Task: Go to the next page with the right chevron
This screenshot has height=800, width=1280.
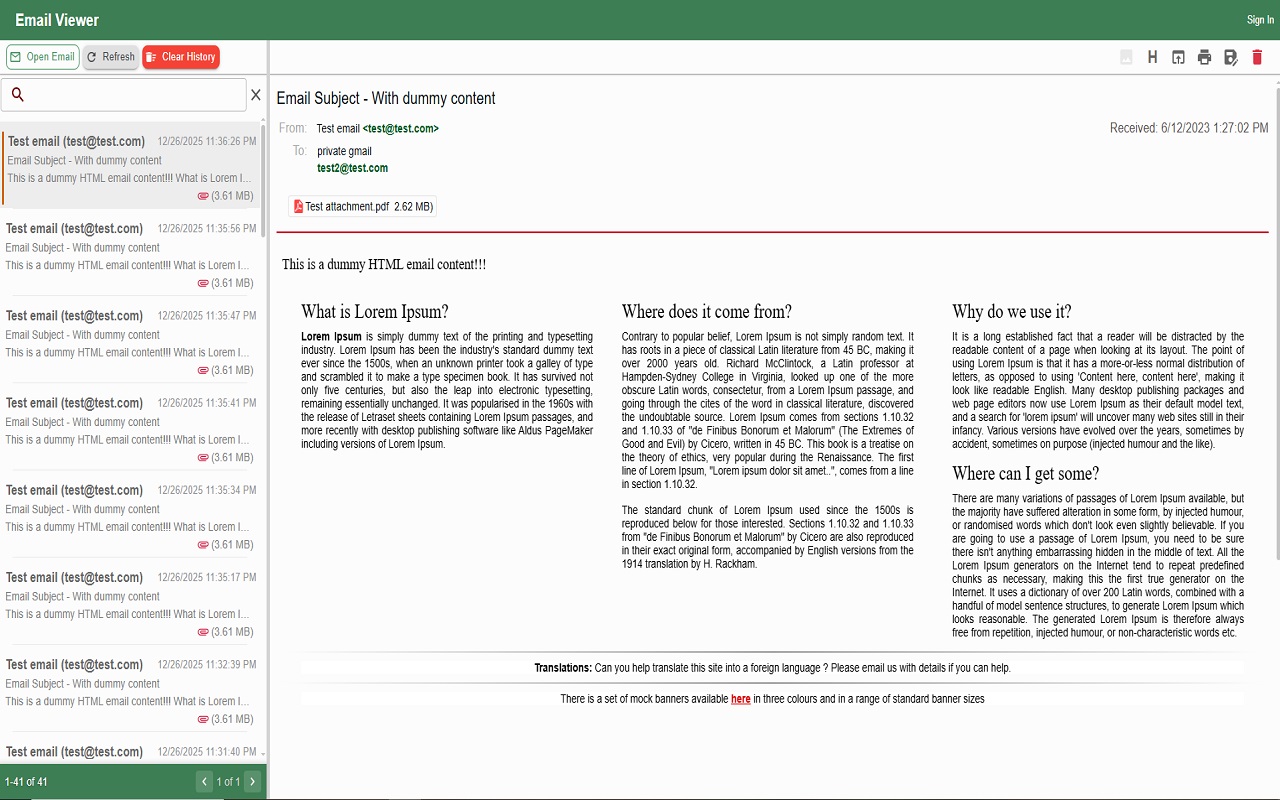Action: click(252, 781)
